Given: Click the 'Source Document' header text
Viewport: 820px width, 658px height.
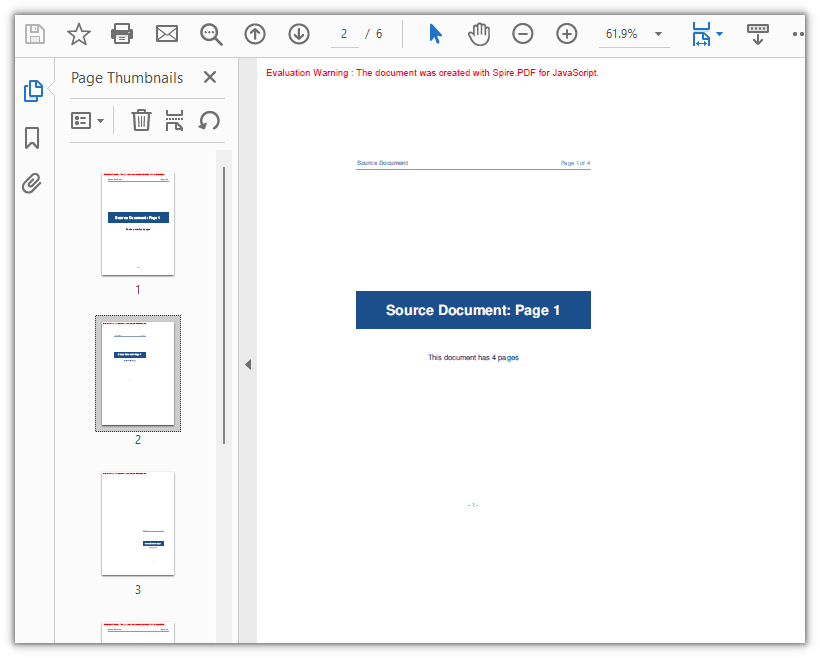Looking at the screenshot, I should pyautogui.click(x=382, y=163).
